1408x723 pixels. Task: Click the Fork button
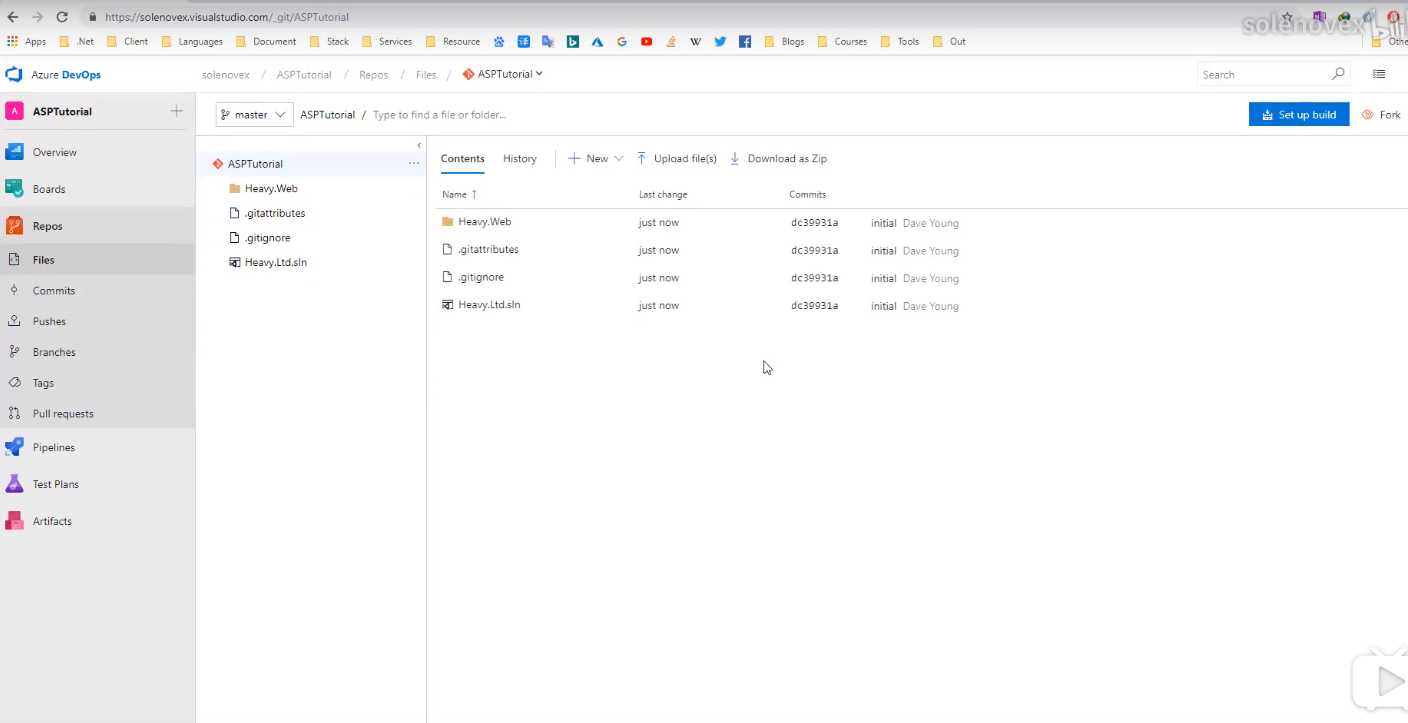coord(1381,114)
